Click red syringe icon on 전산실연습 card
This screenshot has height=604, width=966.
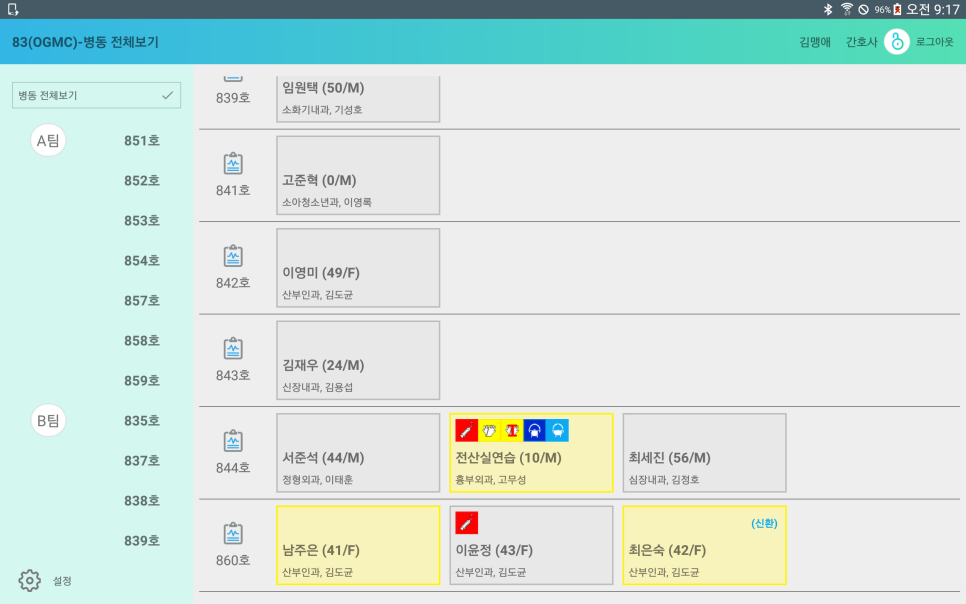[x=467, y=430]
